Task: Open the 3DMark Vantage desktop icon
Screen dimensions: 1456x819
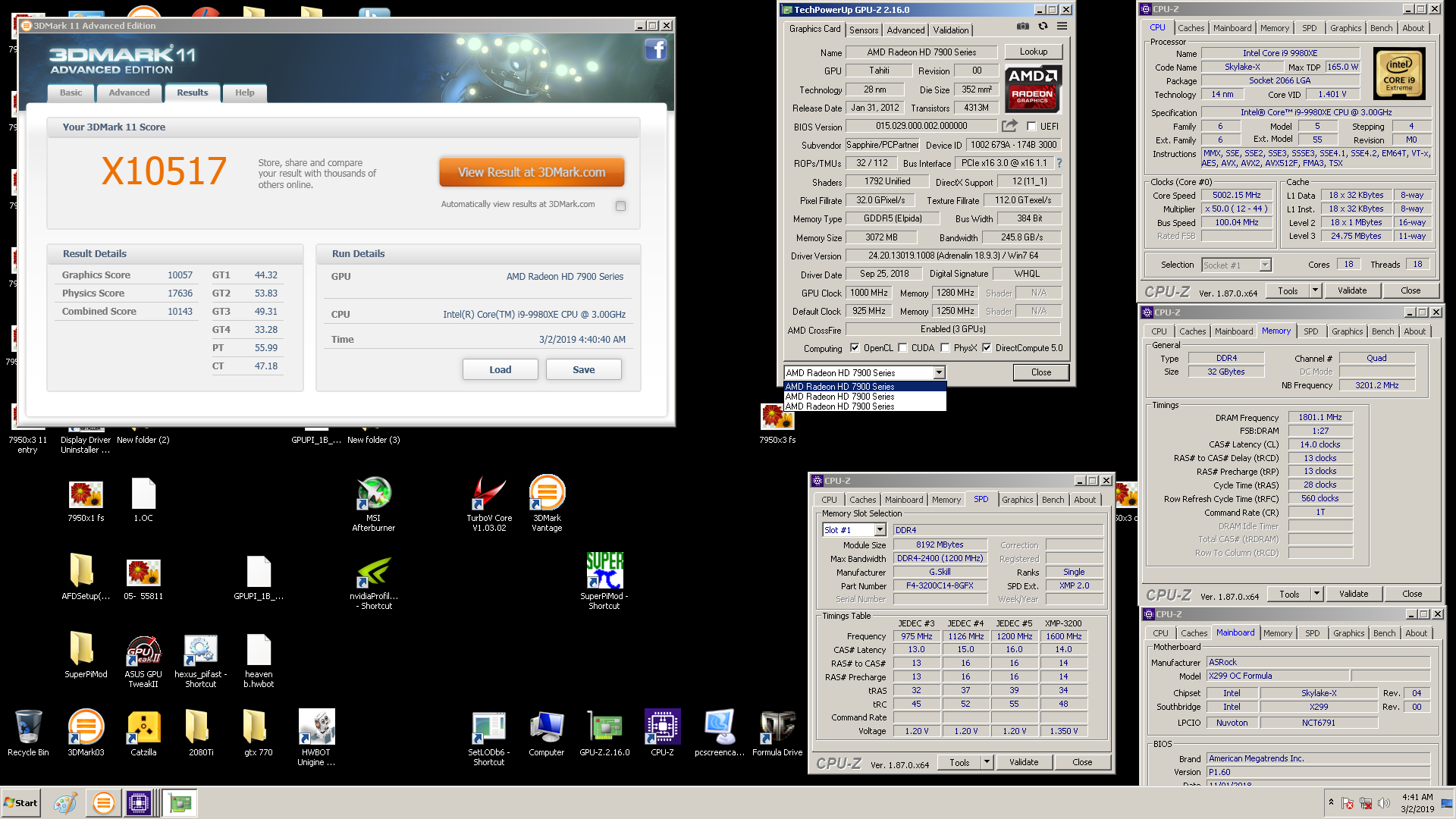Action: (547, 504)
